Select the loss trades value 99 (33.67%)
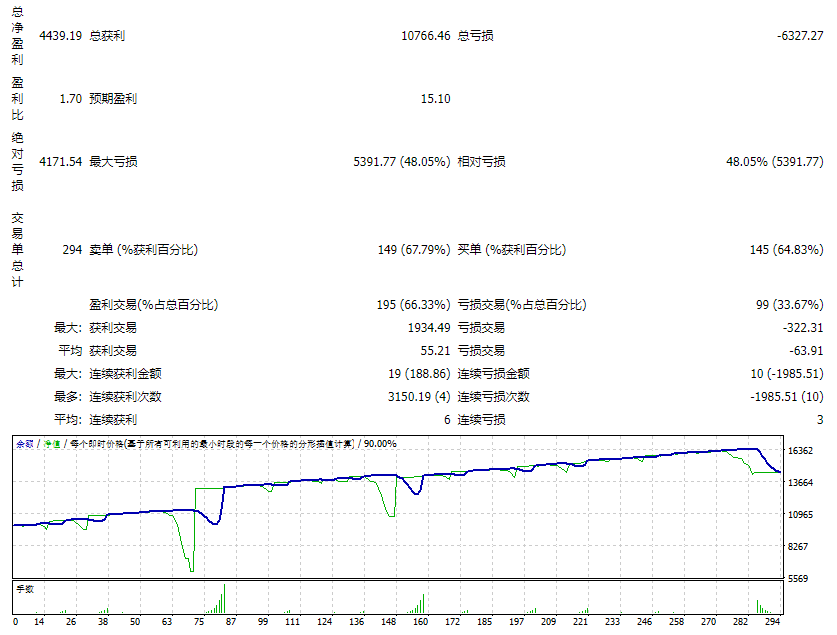Viewport: 837px width, 635px height. tap(789, 305)
